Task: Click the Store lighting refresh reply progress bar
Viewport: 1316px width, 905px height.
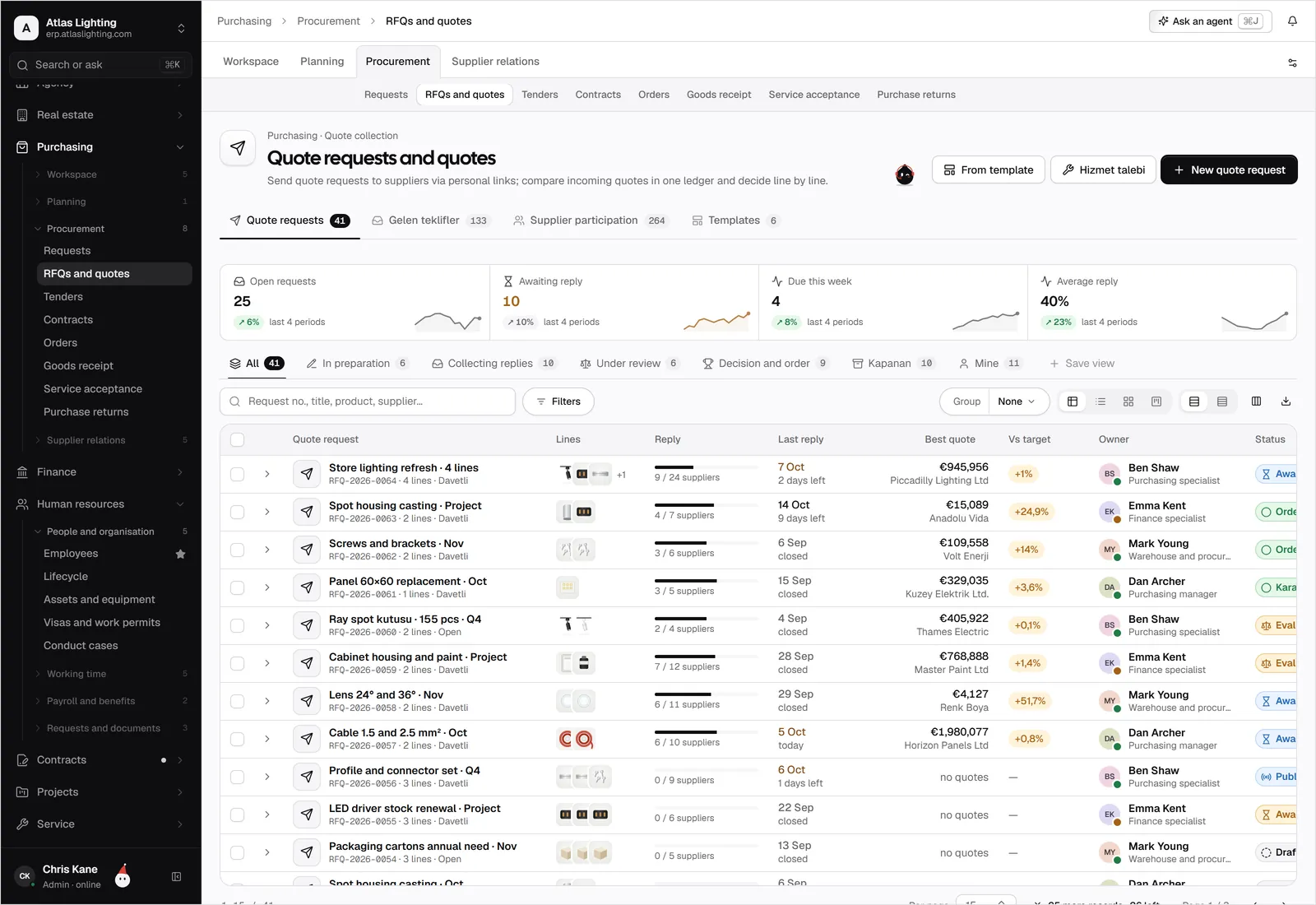Action: point(707,467)
